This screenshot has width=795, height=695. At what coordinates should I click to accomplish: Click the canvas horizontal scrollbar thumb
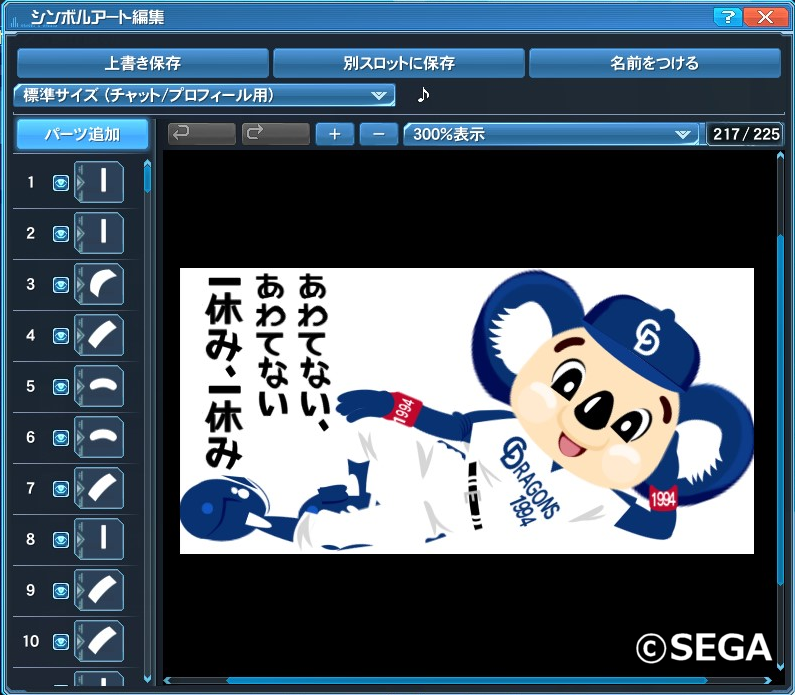pyautogui.click(x=466, y=680)
